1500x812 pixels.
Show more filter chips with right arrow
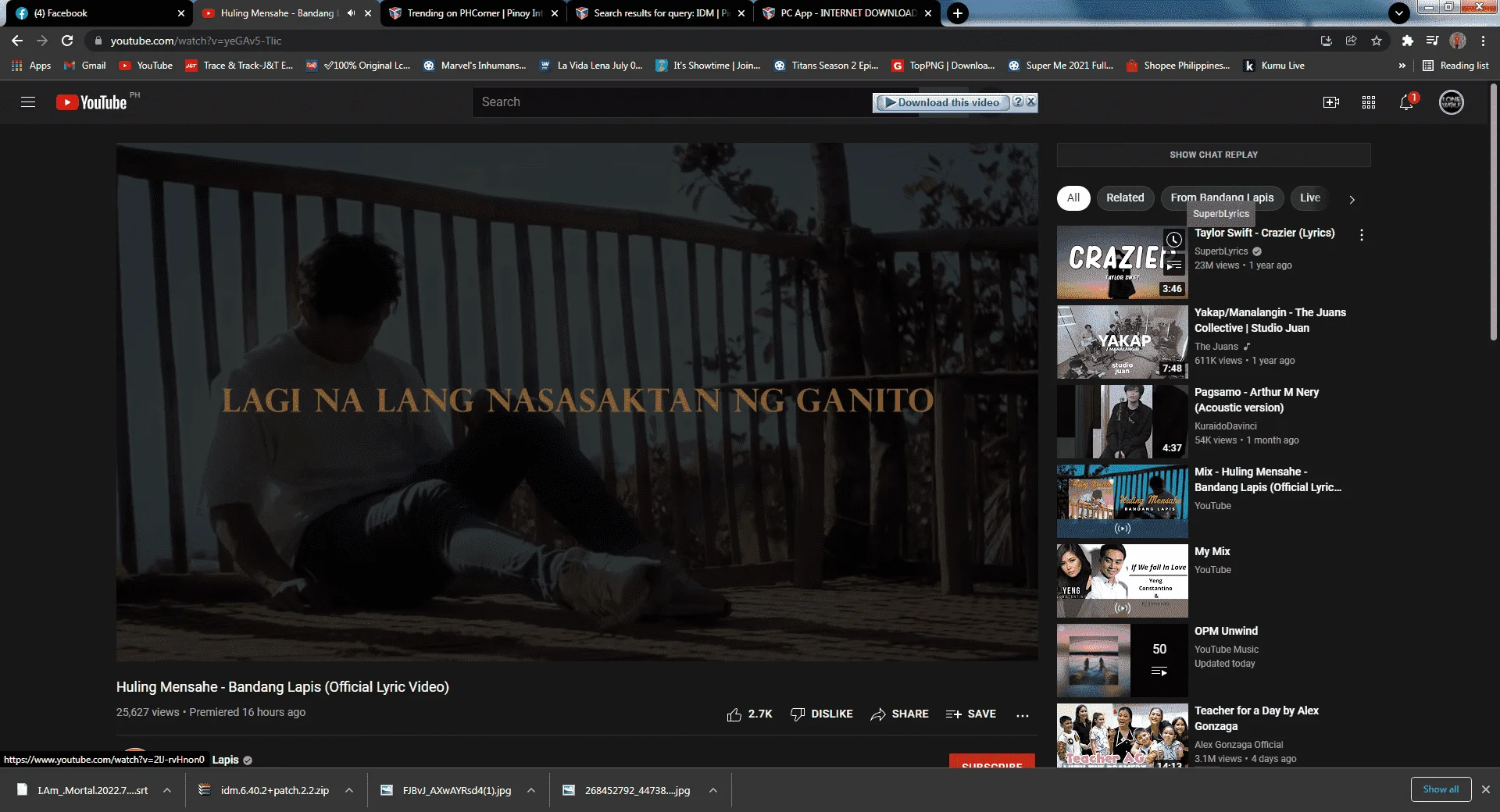coord(1352,199)
